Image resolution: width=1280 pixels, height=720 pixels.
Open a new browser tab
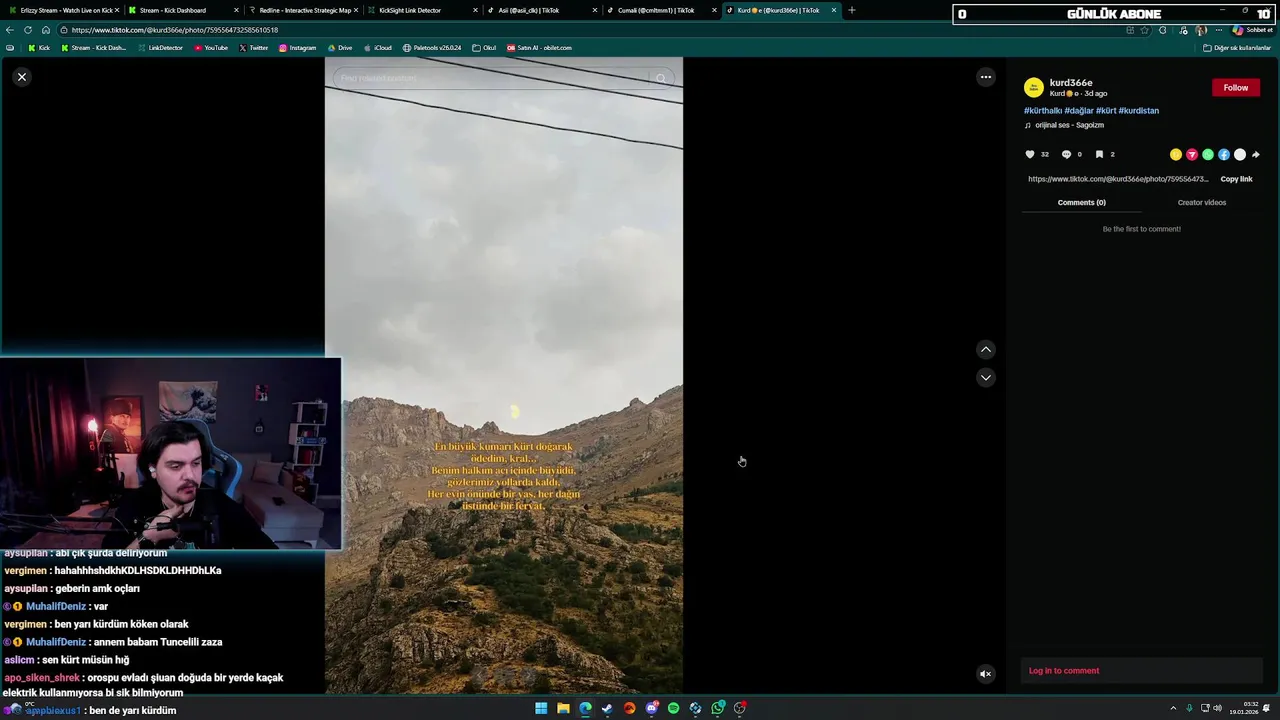[852, 10]
